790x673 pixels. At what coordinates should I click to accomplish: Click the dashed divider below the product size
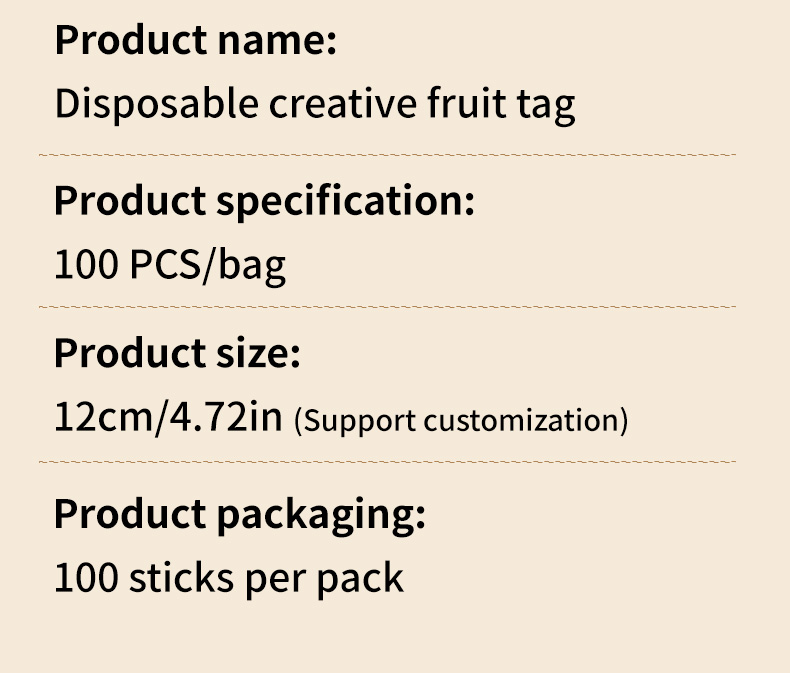[386, 462]
